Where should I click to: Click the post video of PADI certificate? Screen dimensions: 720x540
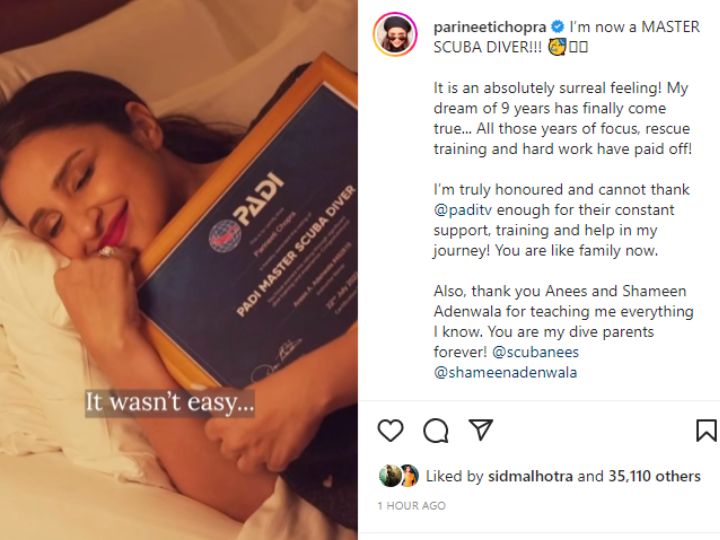[179, 270]
